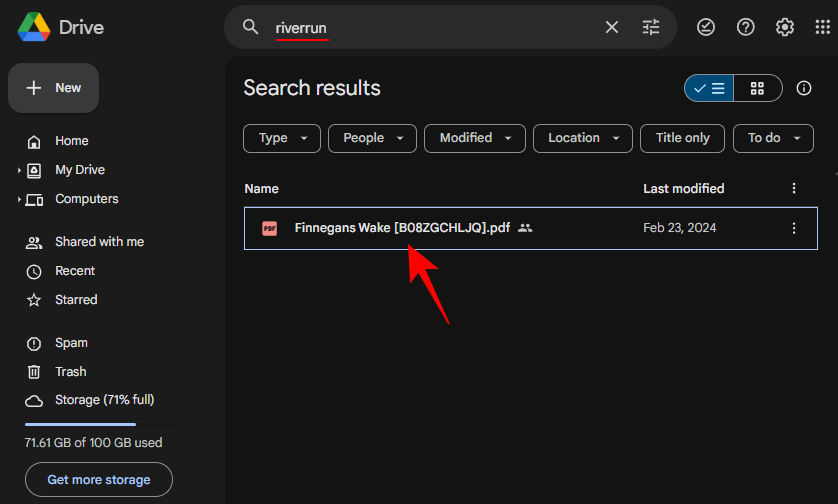The height and width of the screenshot is (504, 838).
Task: Clear the riverrun search query
Action: (611, 27)
